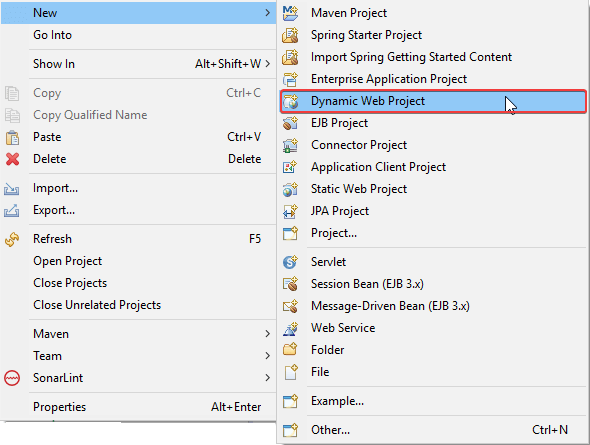Choose Other... in the New submenu
This screenshot has height=445, width=590.
pos(433,430)
